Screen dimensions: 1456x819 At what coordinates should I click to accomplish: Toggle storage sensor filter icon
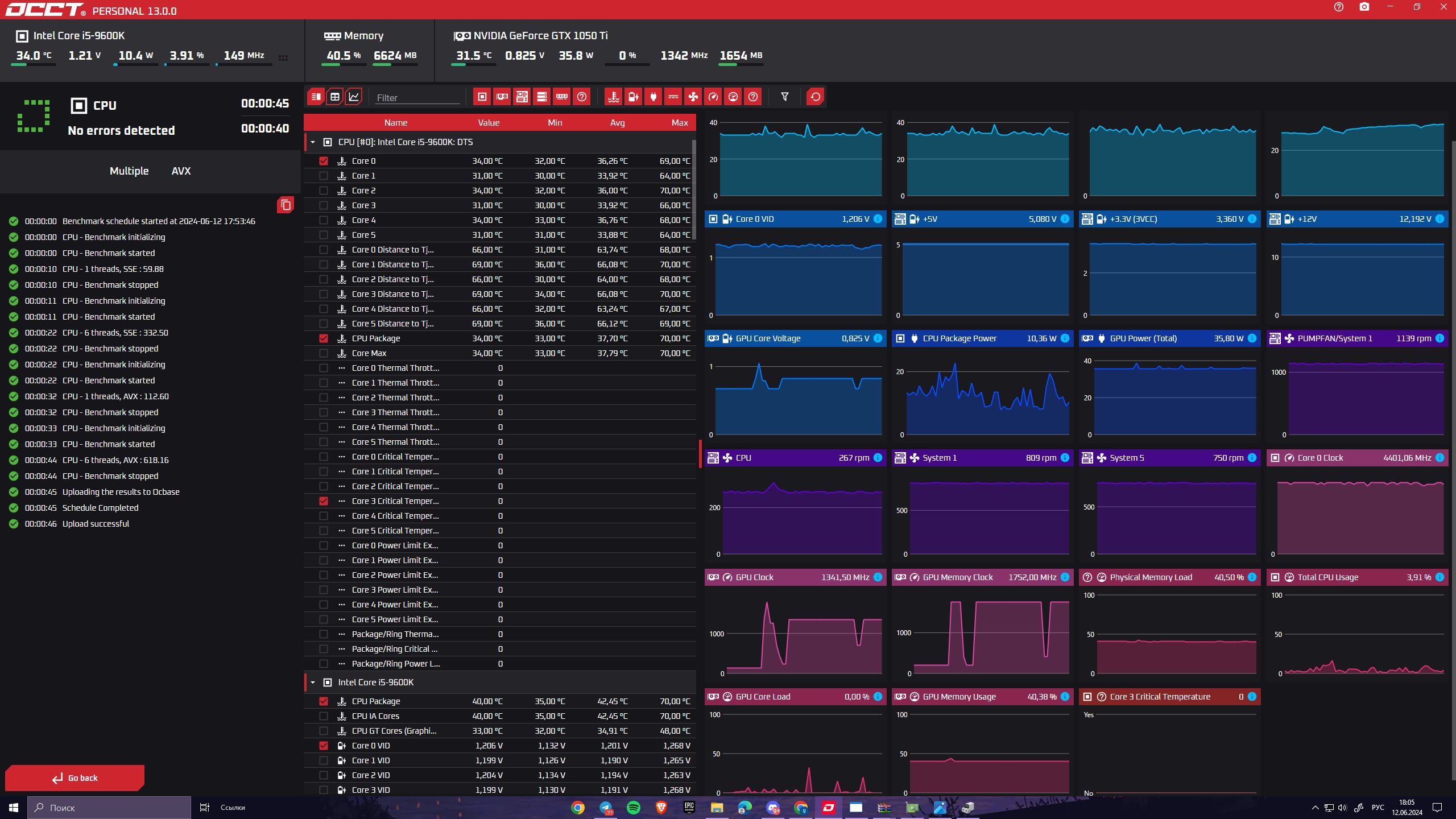click(541, 97)
